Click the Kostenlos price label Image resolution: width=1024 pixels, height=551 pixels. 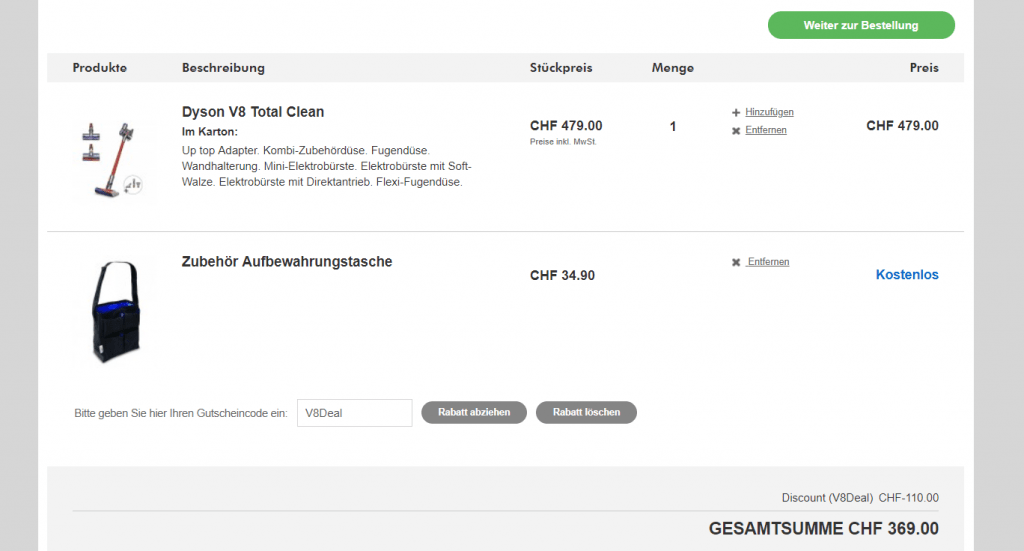[907, 275]
